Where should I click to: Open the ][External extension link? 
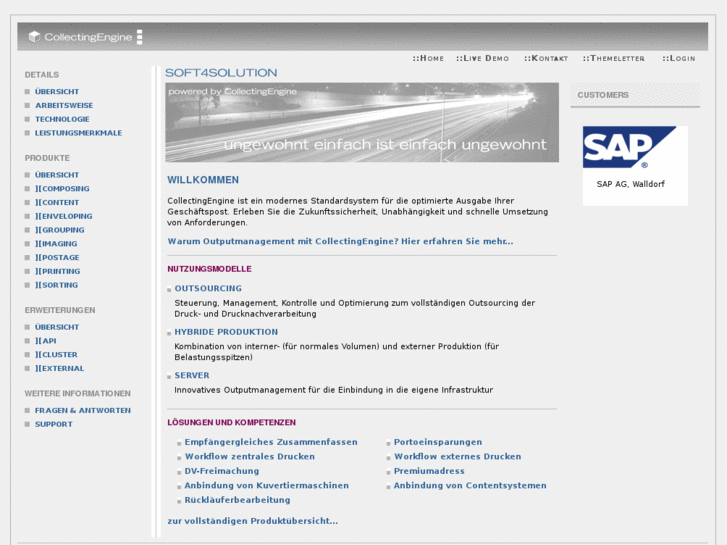(59, 368)
